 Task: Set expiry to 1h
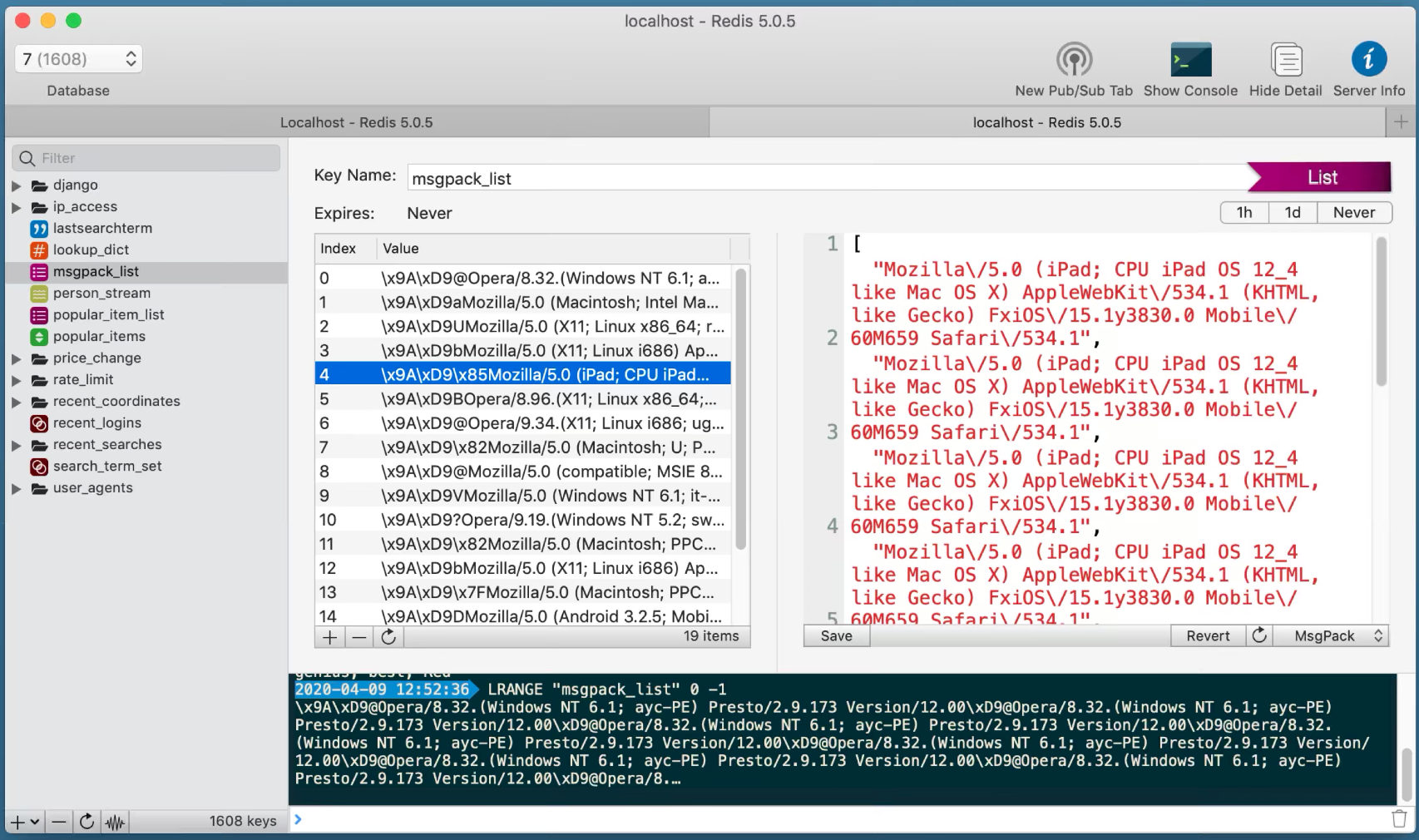1244,212
